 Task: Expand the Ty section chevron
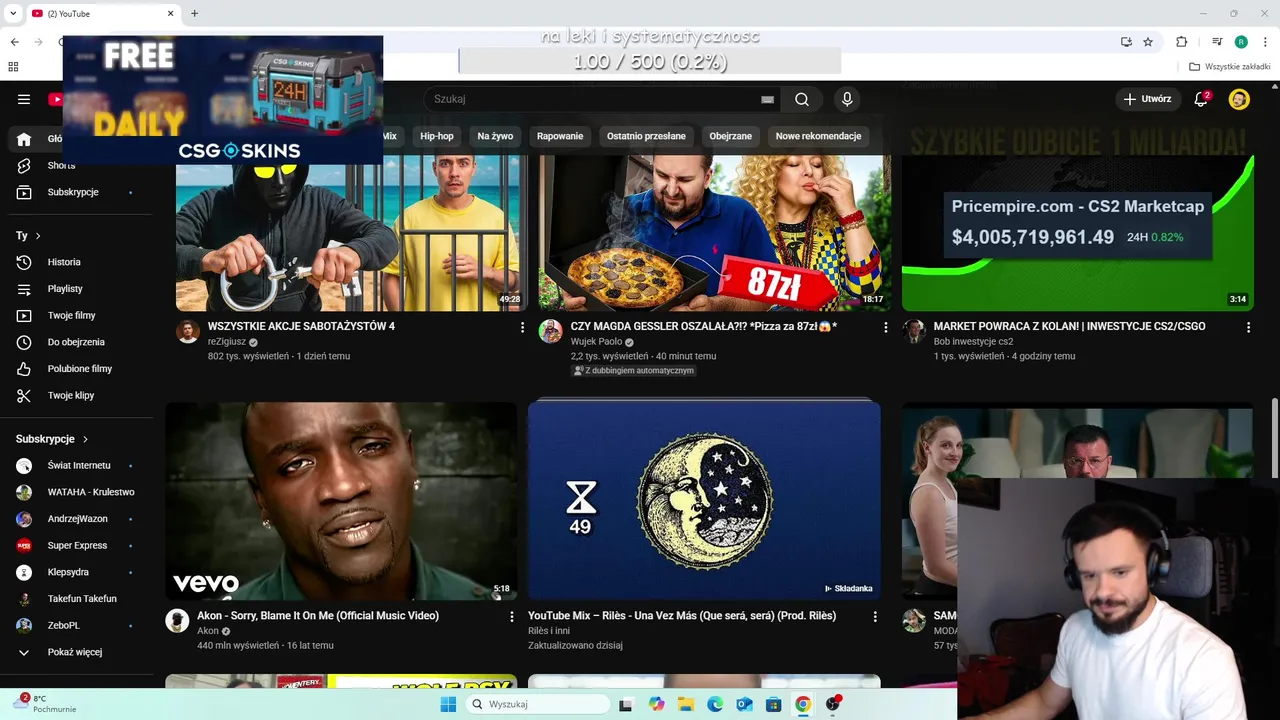click(38, 236)
